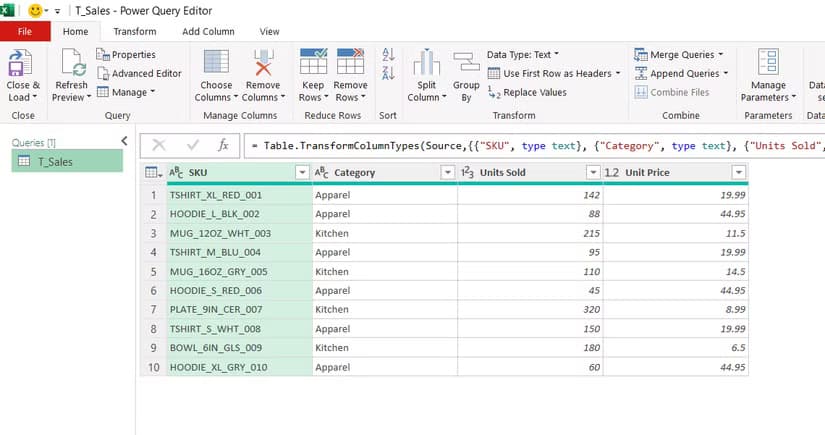
Task: Click the SKU column text type icon
Action: coord(176,173)
